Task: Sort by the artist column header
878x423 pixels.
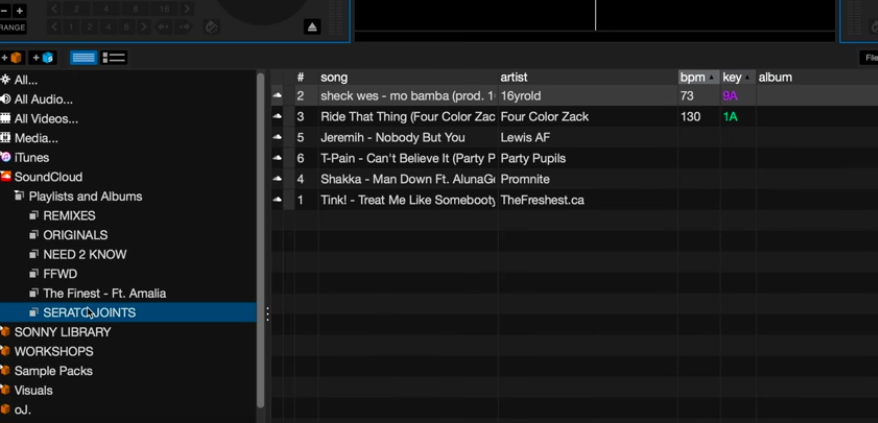Action: coord(588,77)
